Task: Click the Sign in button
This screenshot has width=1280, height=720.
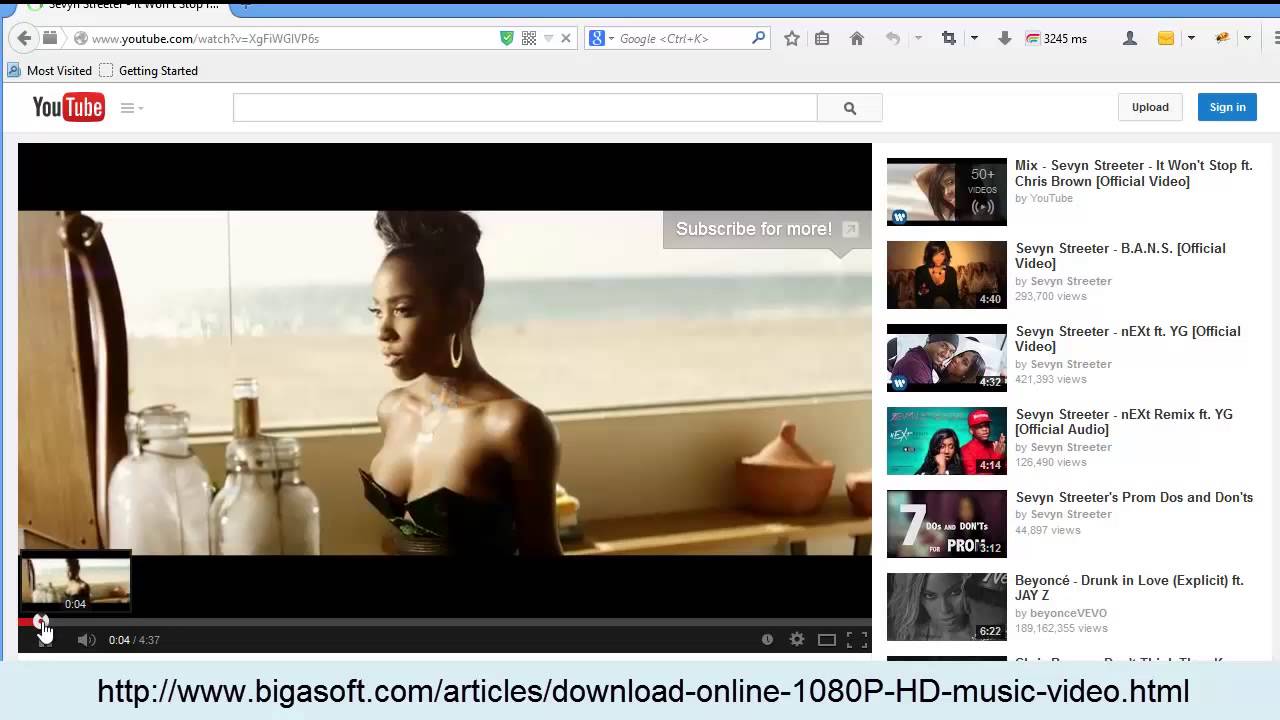Action: (1227, 107)
